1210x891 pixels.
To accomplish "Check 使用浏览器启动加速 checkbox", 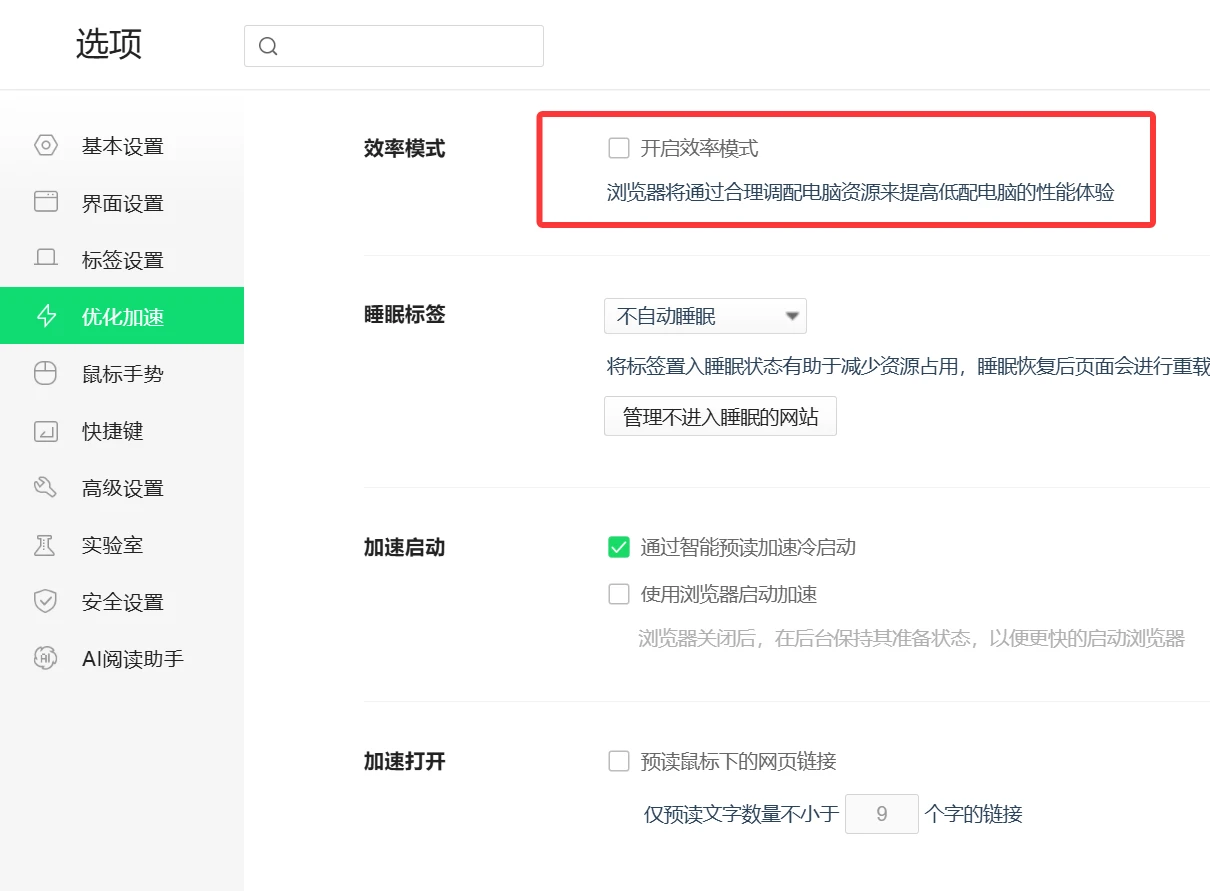I will click(x=619, y=594).
